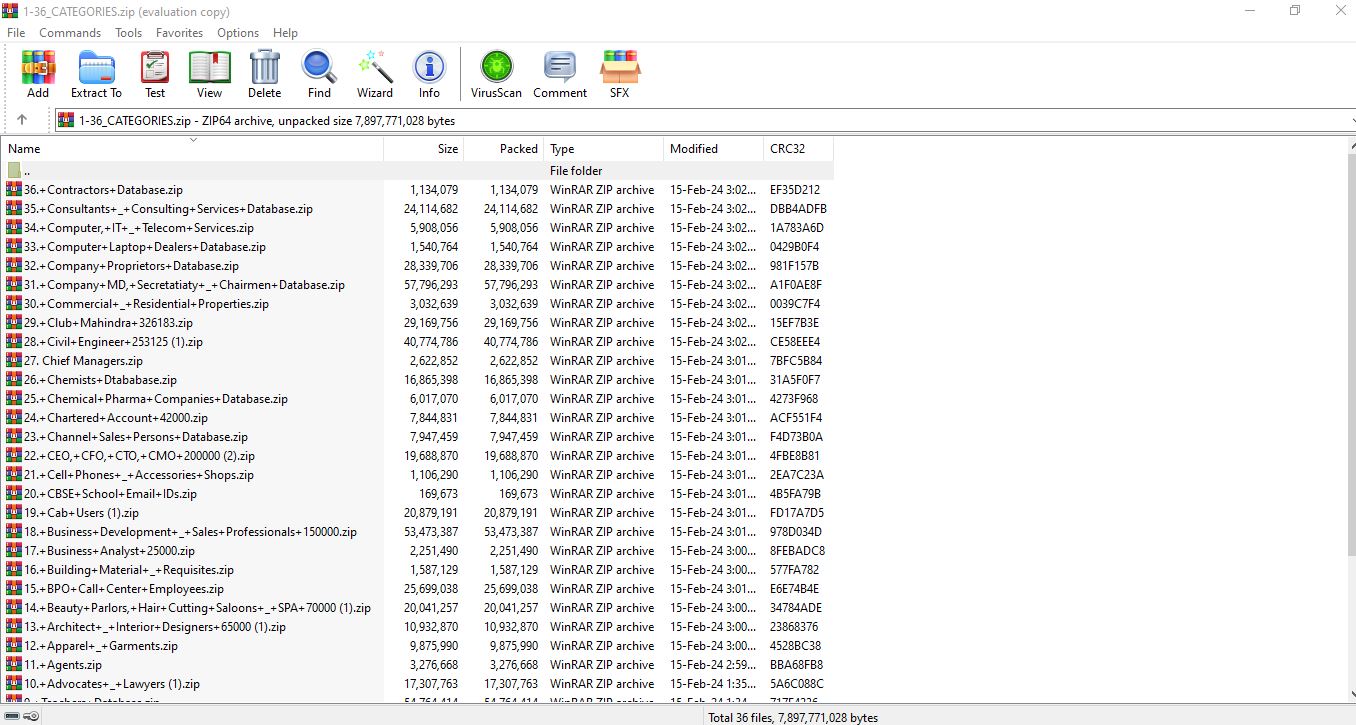The height and width of the screenshot is (725, 1356).
Task: Open the Find magnifier tool
Action: point(319,75)
